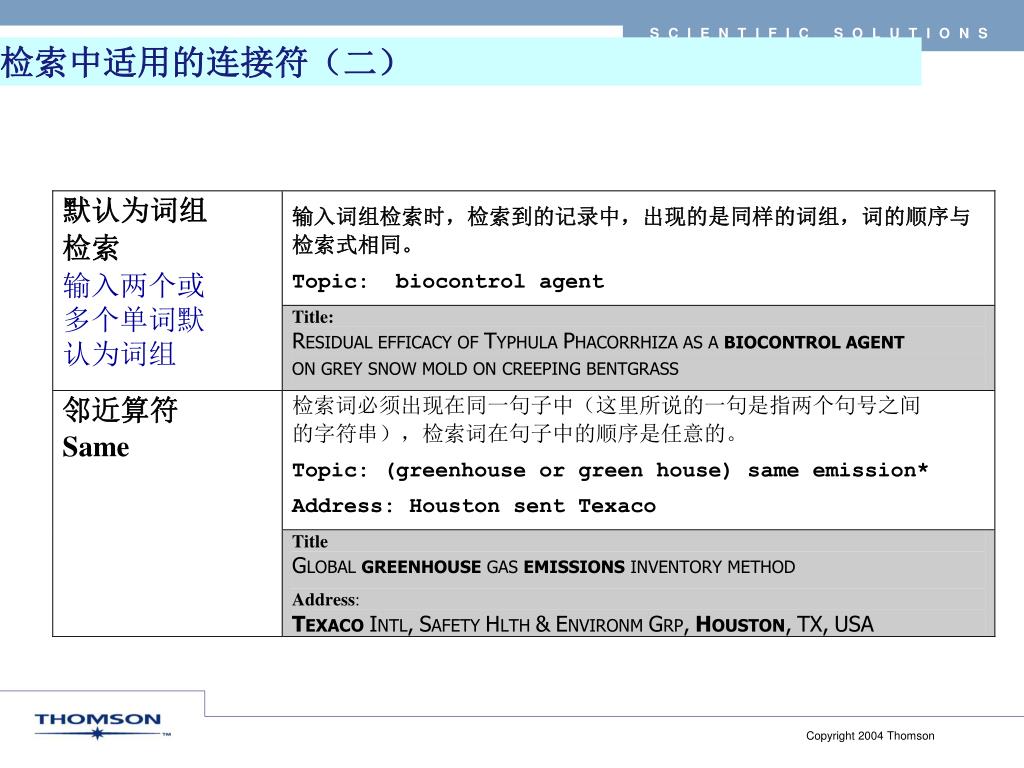Image resolution: width=1024 pixels, height=768 pixels.
Task: Click the TEXACO INTL address result line
Action: (583, 624)
